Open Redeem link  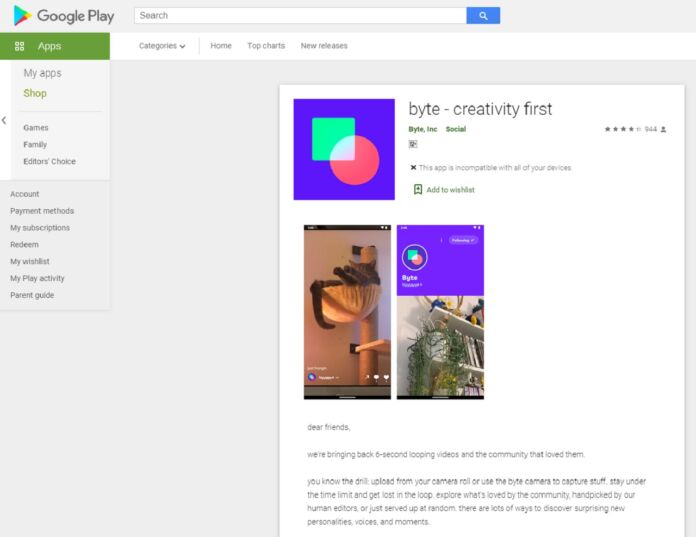pyautogui.click(x=24, y=245)
